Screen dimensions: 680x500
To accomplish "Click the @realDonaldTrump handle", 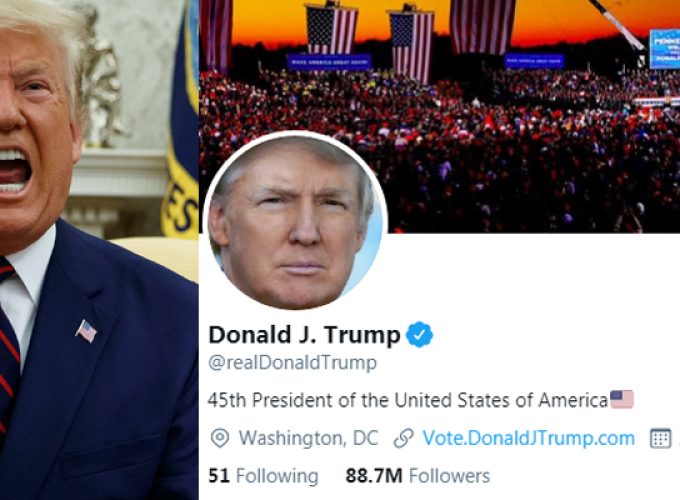I will coord(292,363).
